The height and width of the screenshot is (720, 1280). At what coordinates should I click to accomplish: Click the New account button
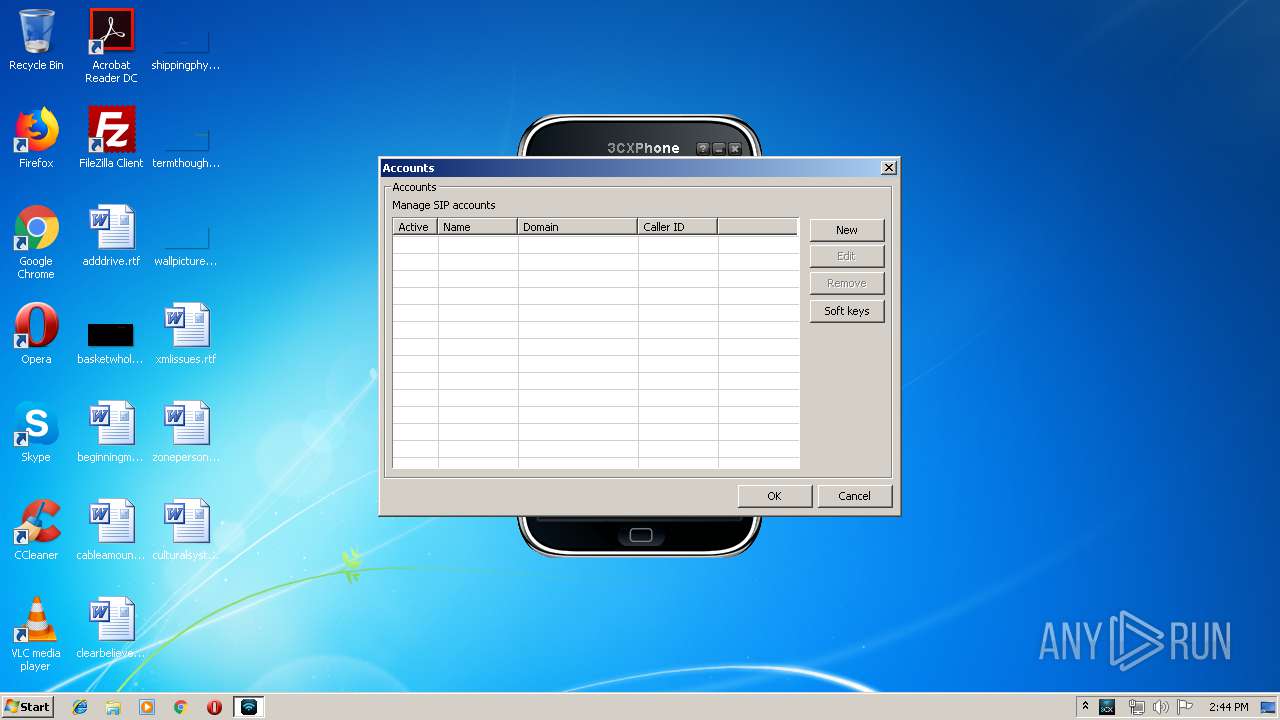click(x=847, y=230)
